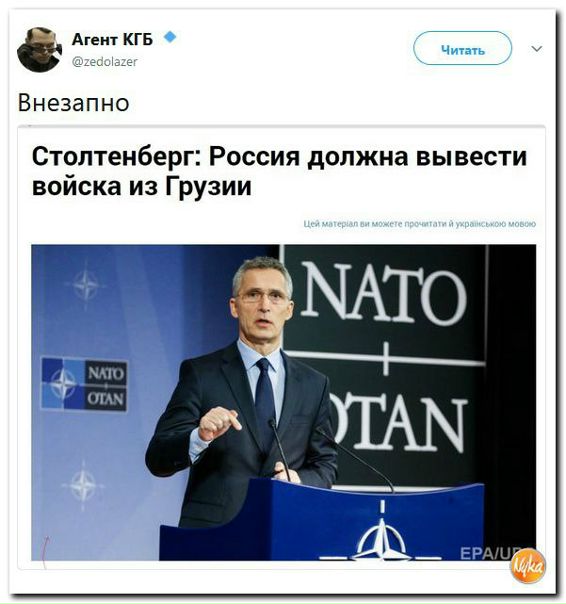This screenshot has width=566, height=604.
Task: Open the @zedolazer handle link
Action: (x=104, y=62)
